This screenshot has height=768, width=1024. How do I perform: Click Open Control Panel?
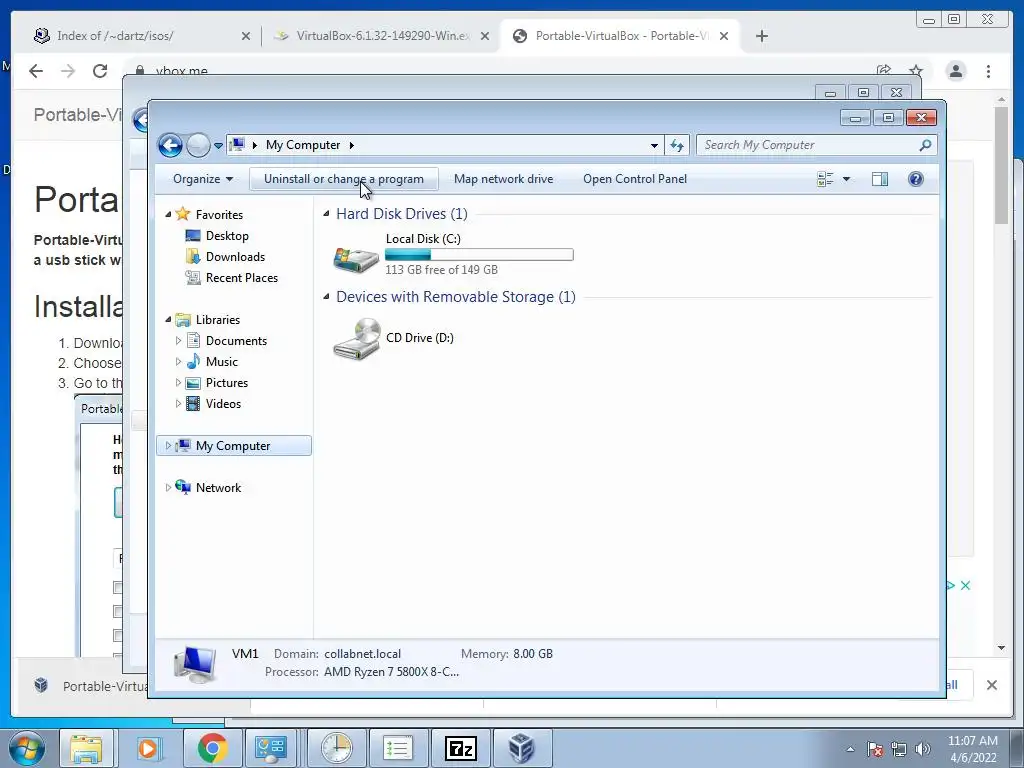(635, 179)
